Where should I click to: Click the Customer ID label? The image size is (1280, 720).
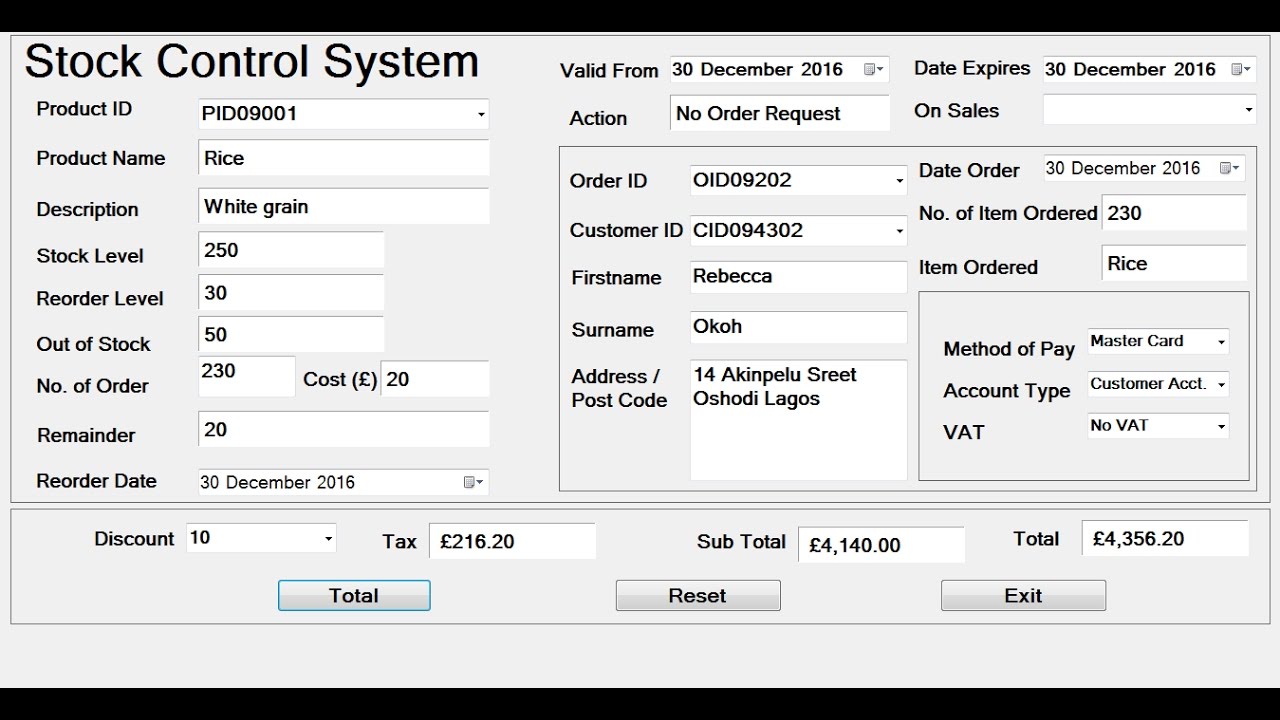[627, 230]
